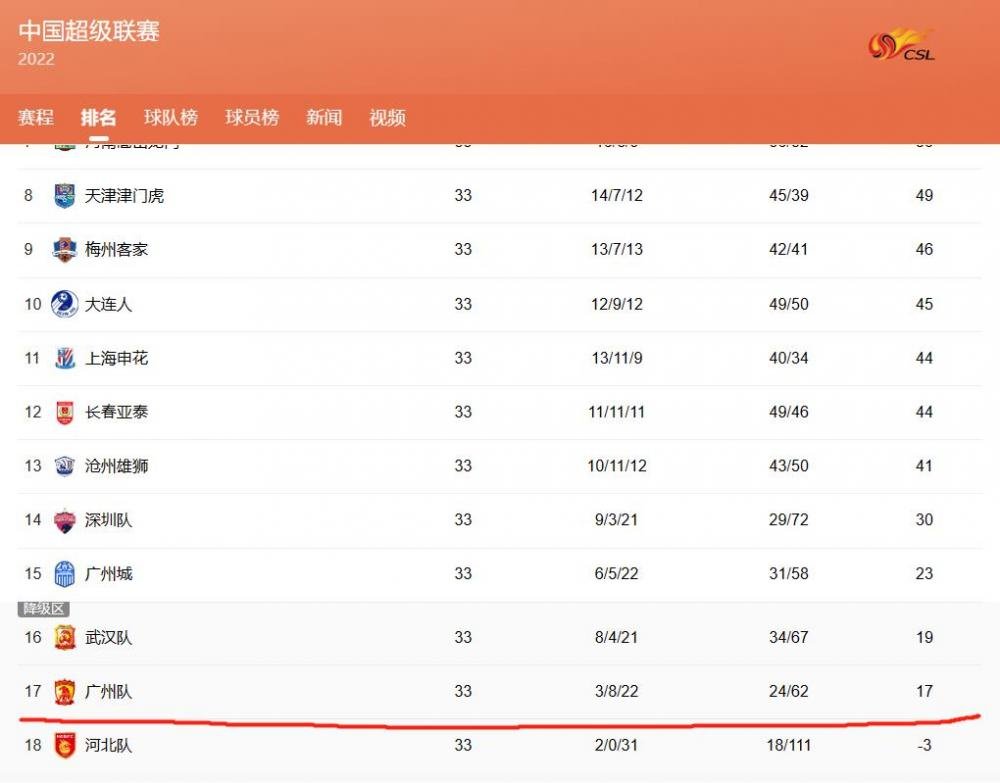Image resolution: width=1000 pixels, height=783 pixels.
Task: Click record 3/8/22 for 广州队
Action: coord(616,691)
